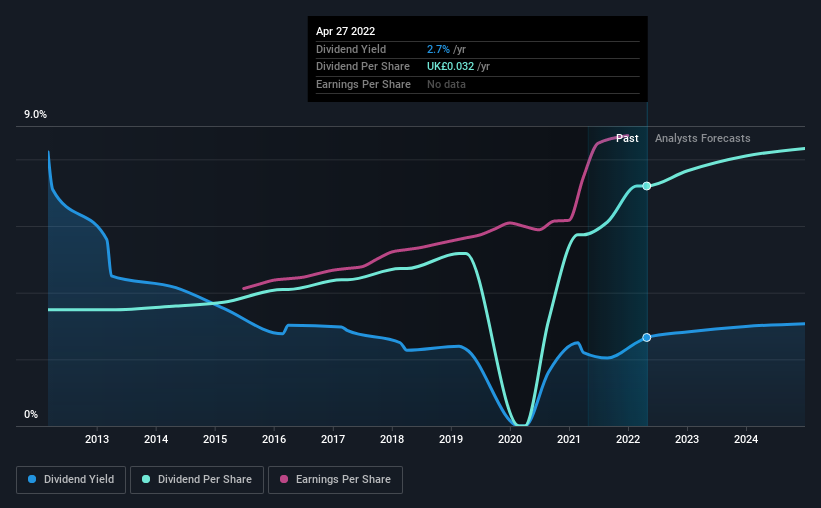Viewport: 821px width, 508px height.
Task: Click the pink Earnings Per Share legend dot
Action: click(x=284, y=479)
